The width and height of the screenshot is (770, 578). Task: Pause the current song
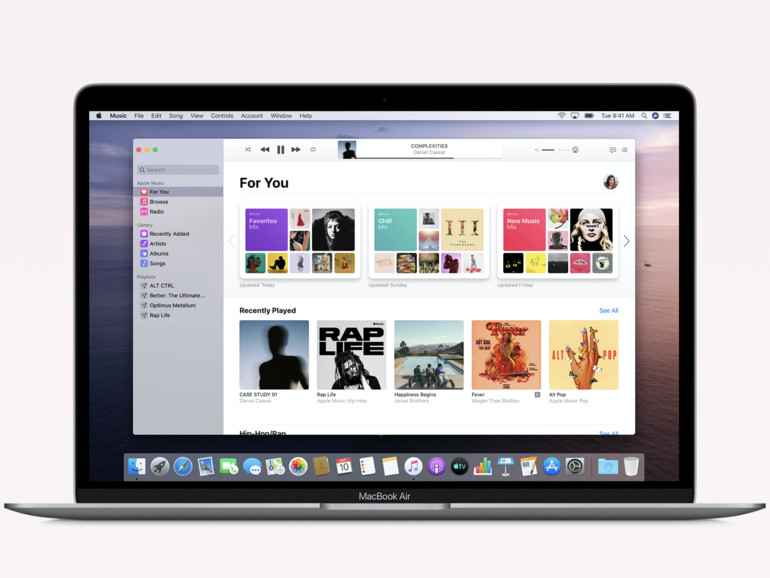pos(280,149)
